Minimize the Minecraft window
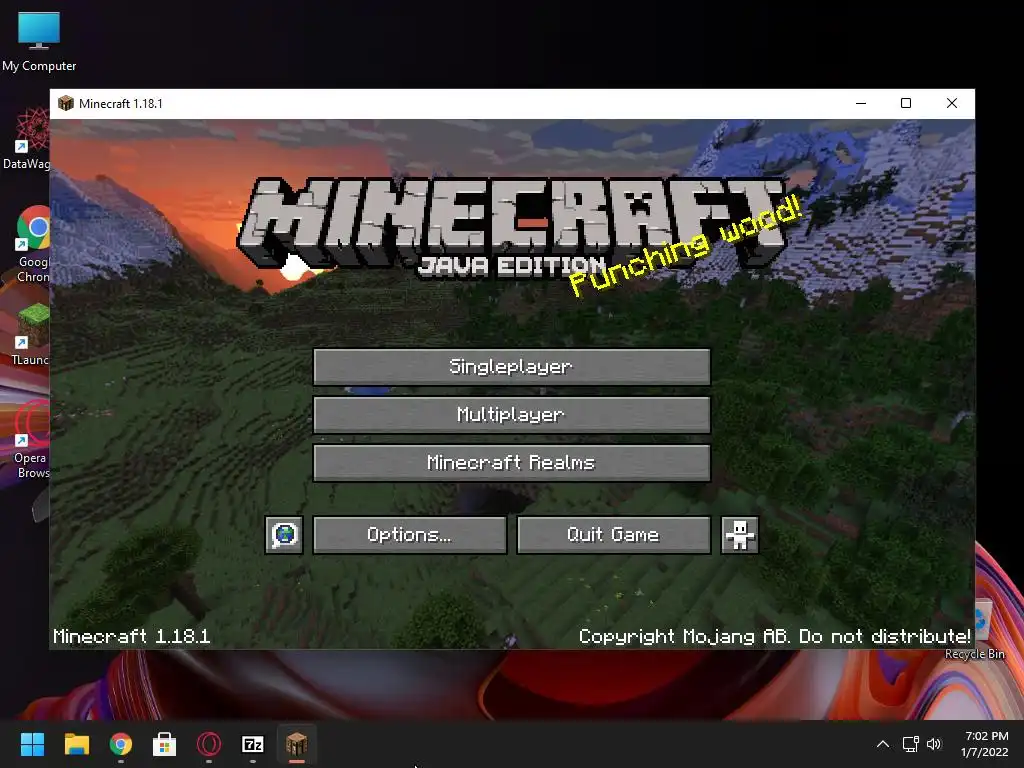 click(x=861, y=103)
